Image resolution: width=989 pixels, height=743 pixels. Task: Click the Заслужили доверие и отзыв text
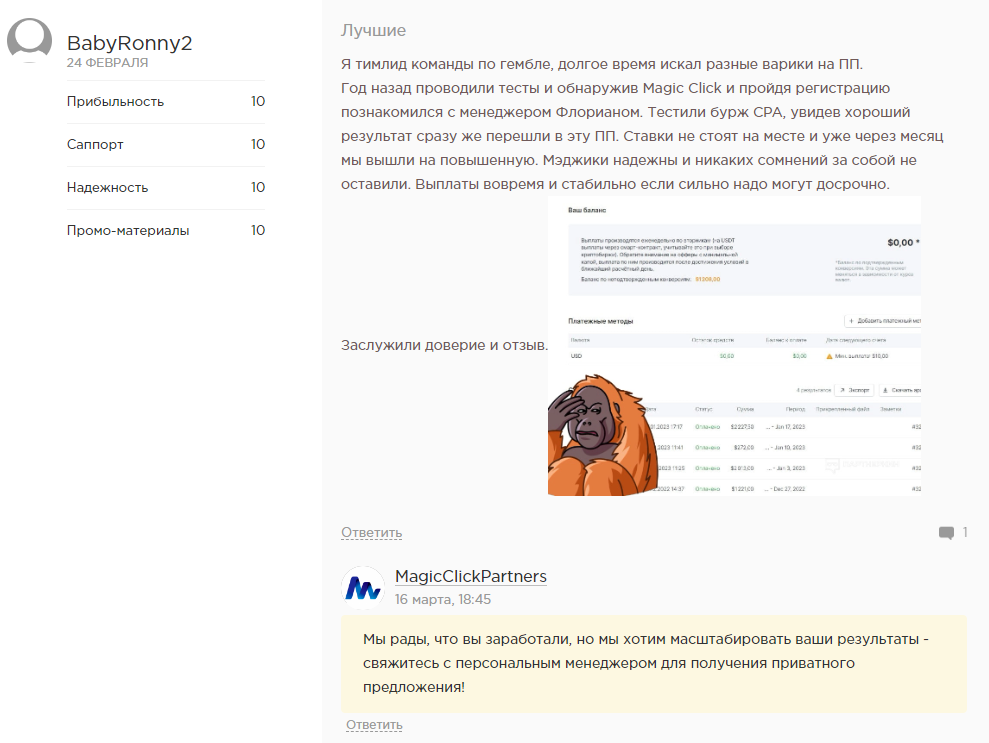444,345
